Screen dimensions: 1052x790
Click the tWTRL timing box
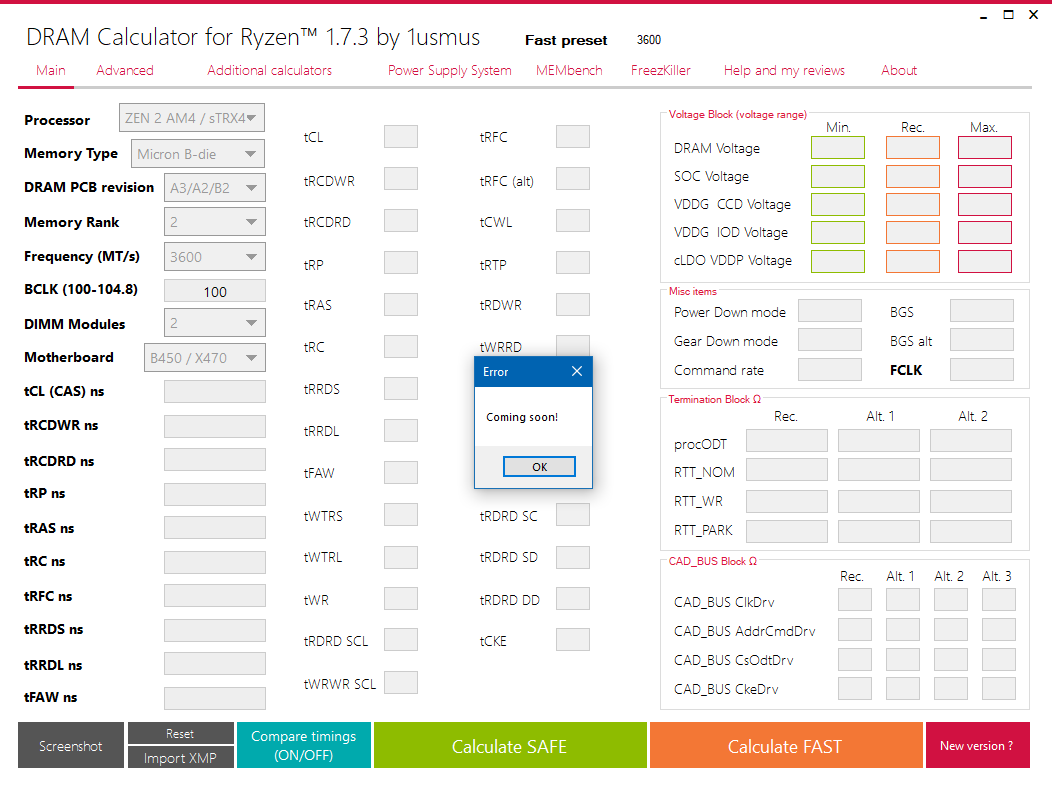401,557
